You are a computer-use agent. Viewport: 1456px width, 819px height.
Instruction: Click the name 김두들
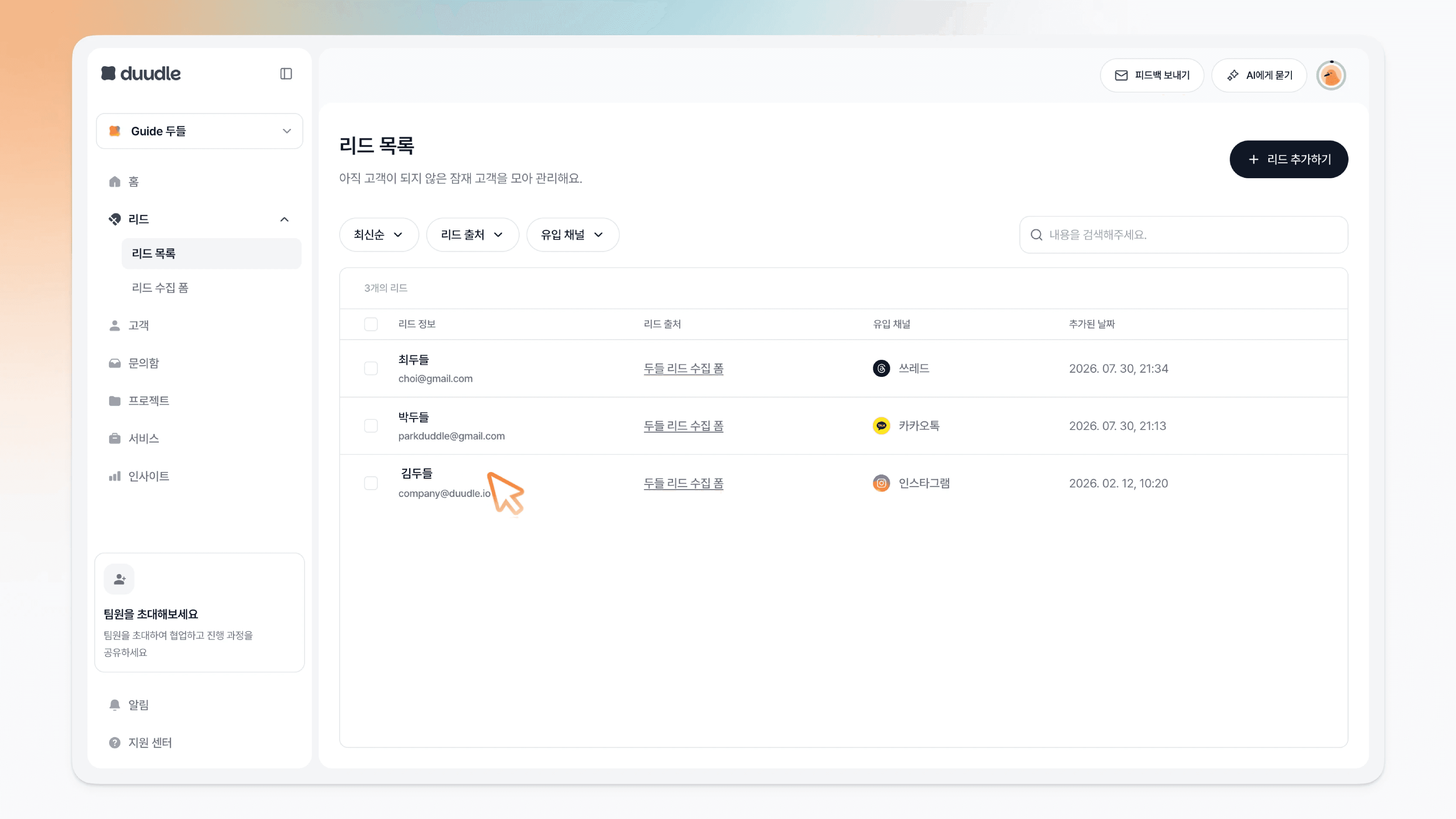417,473
